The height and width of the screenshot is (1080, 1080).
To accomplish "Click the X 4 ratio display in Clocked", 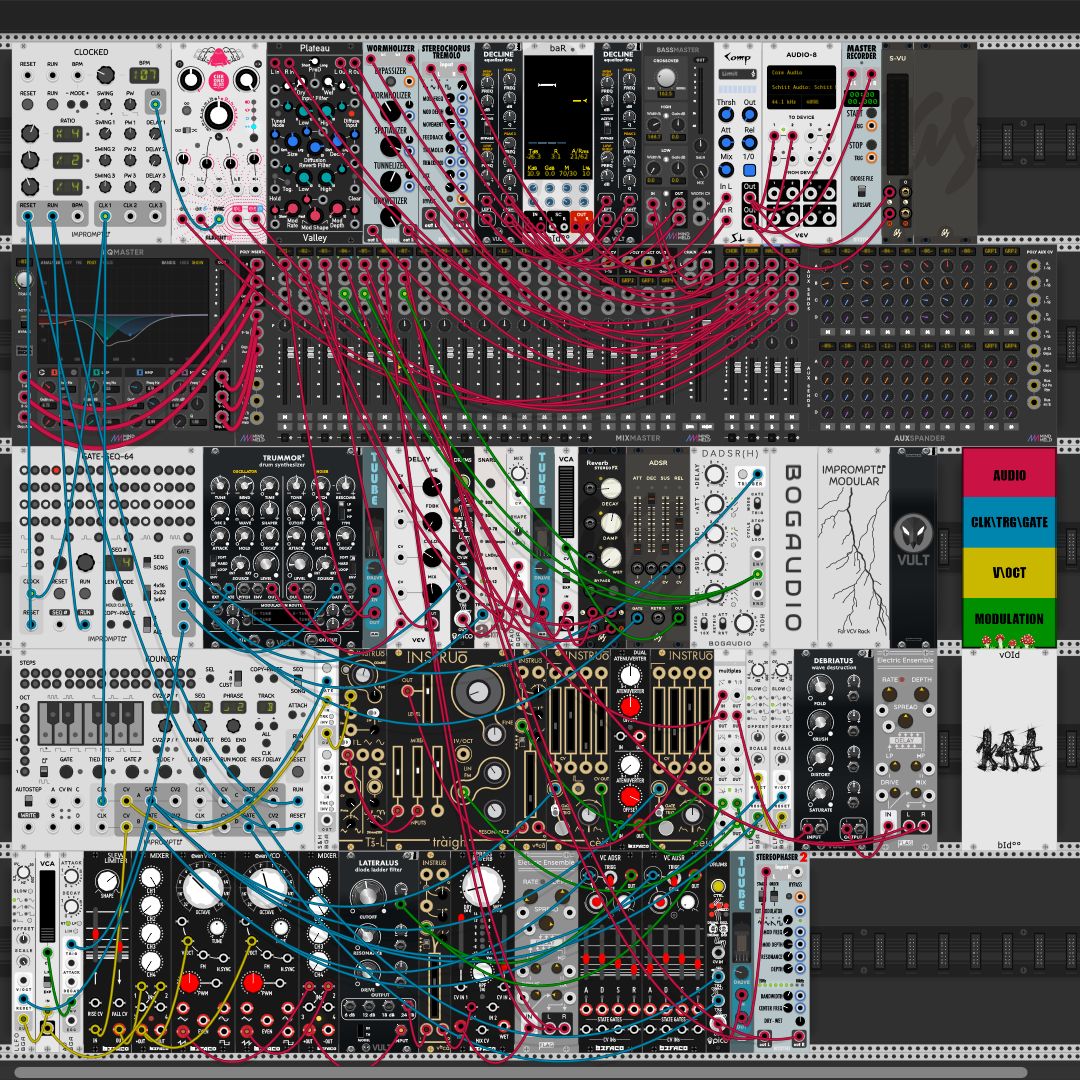I will [68, 134].
